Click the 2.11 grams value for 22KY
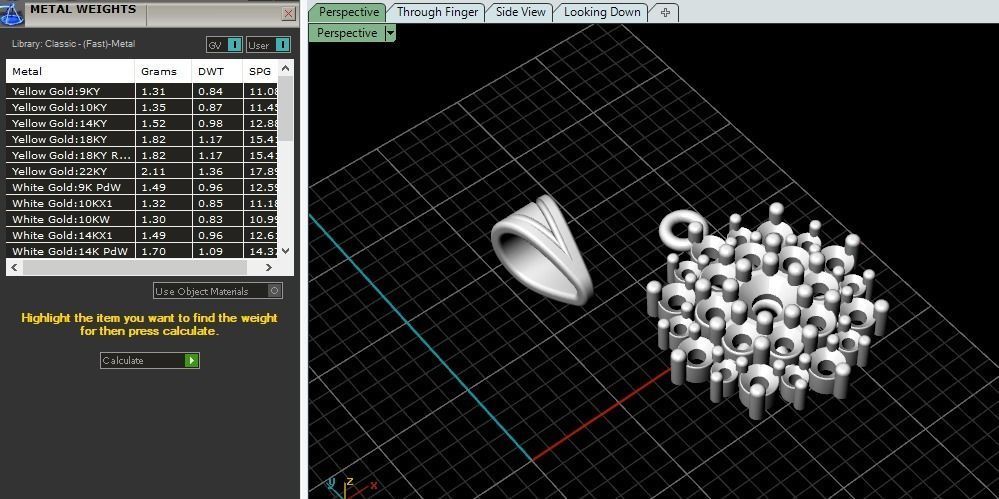The image size is (999, 499). pyautogui.click(x=154, y=171)
